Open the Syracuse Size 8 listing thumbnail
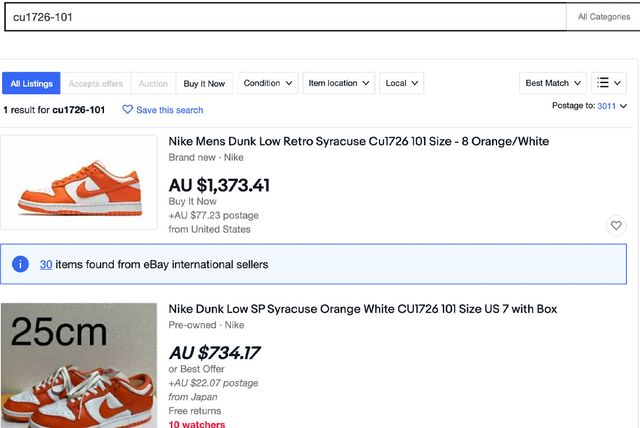 (79, 182)
